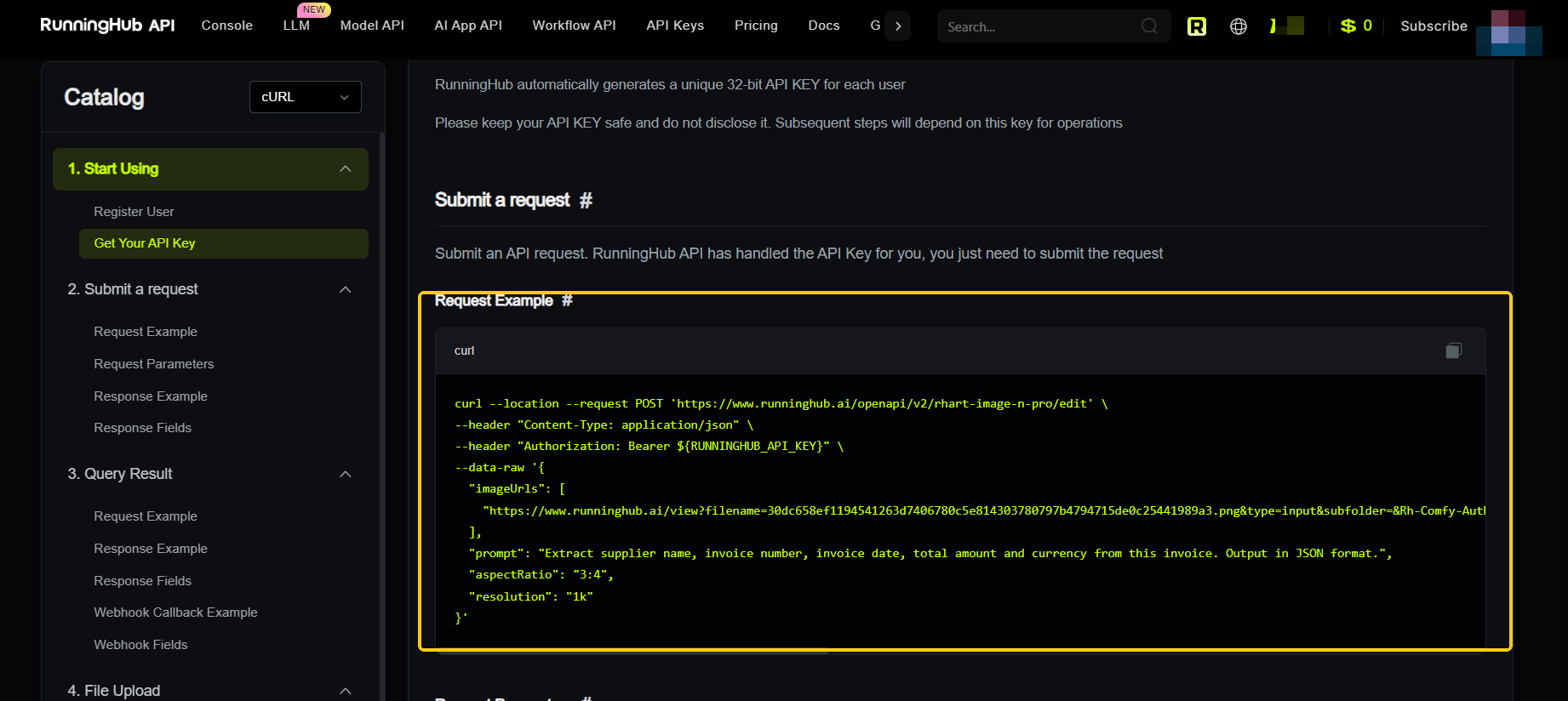This screenshot has height=701, width=1568.
Task: Open the globe language selector
Action: click(1239, 26)
